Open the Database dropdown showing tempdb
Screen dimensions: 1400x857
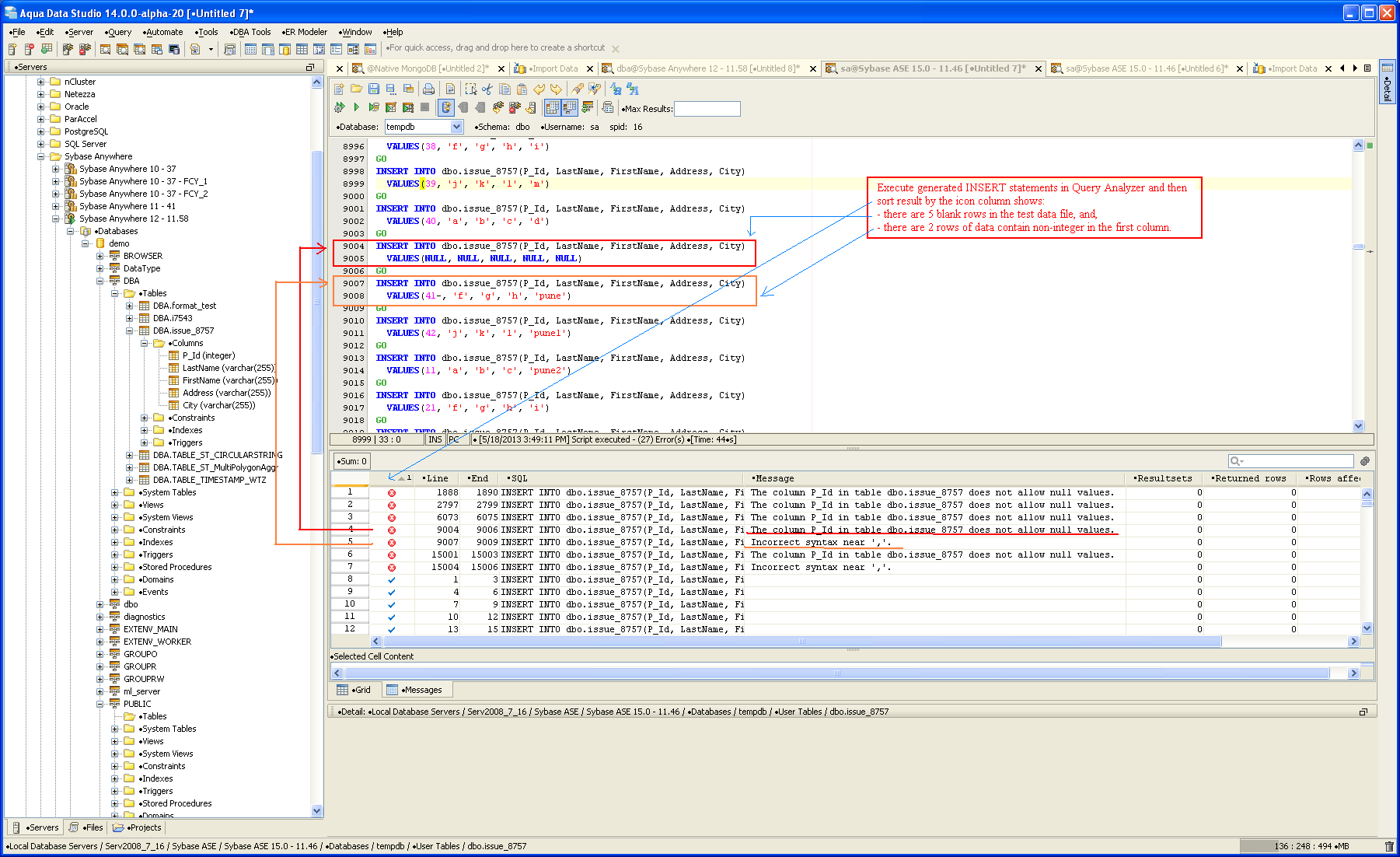(x=456, y=127)
